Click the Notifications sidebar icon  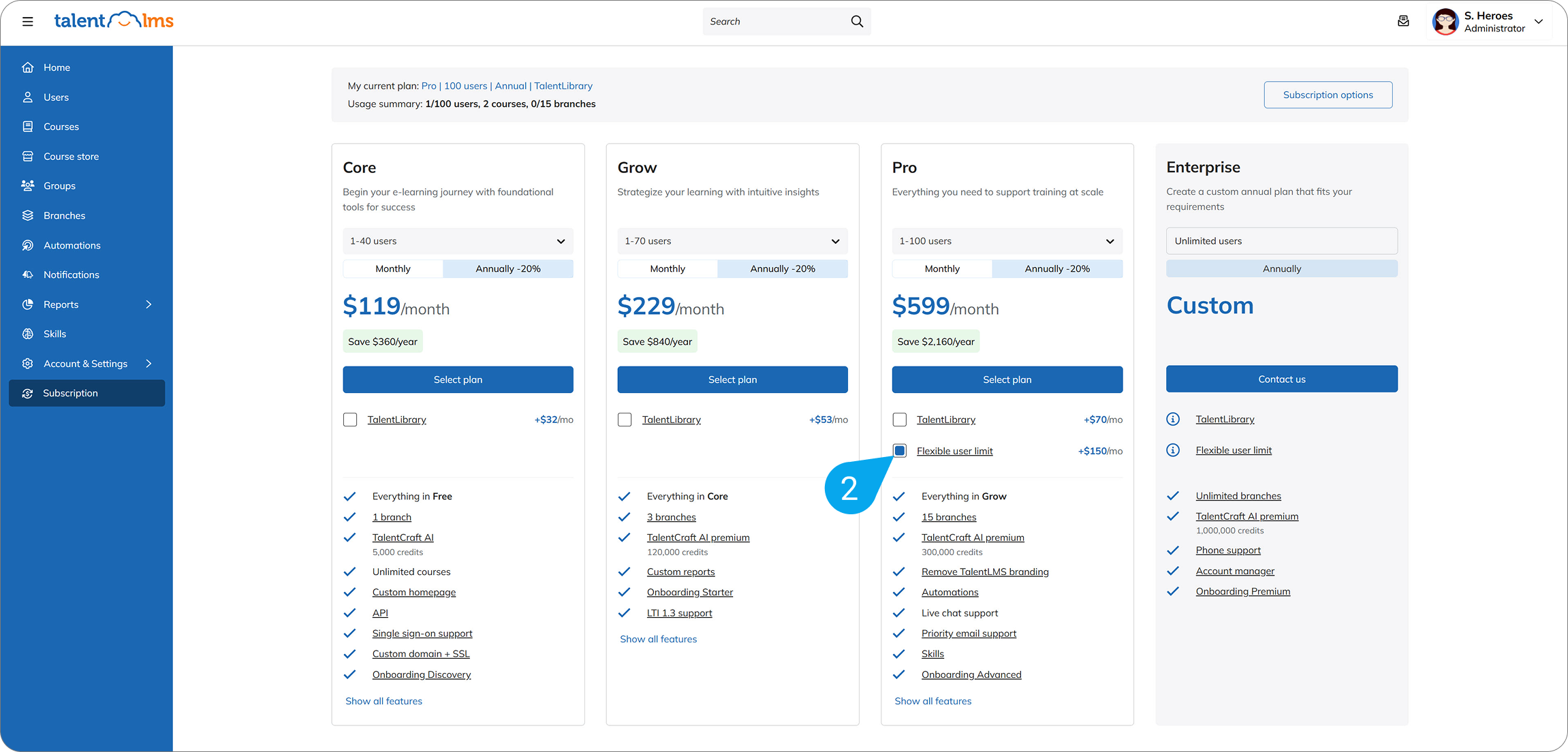pyautogui.click(x=28, y=275)
